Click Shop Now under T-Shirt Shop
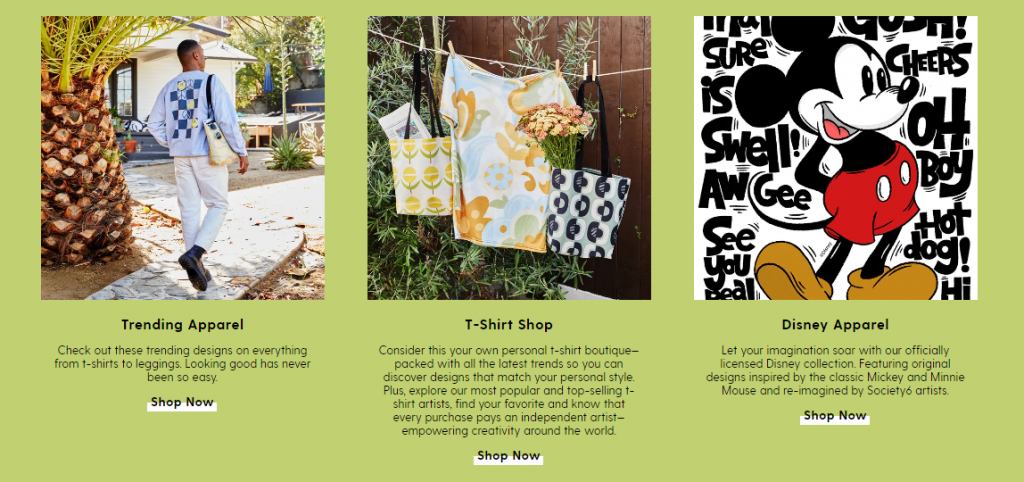The height and width of the screenshot is (482, 1024). 509,456
